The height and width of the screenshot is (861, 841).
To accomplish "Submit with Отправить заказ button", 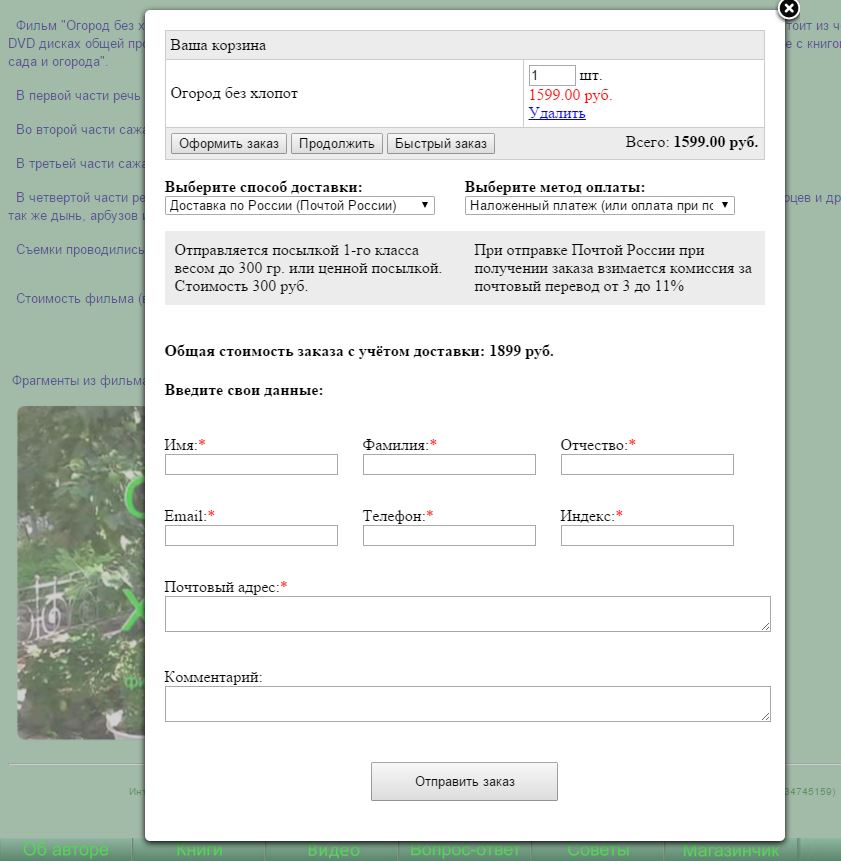I will point(464,781).
